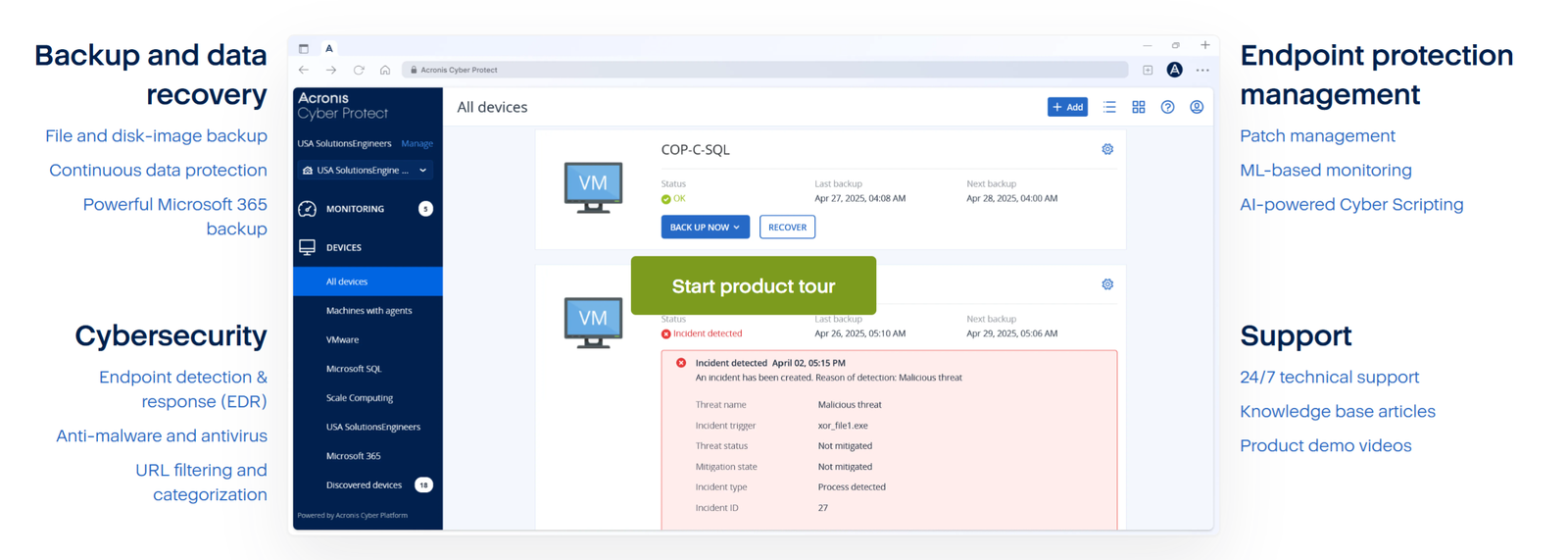
Task: Click Patch management link
Action: tap(1317, 136)
